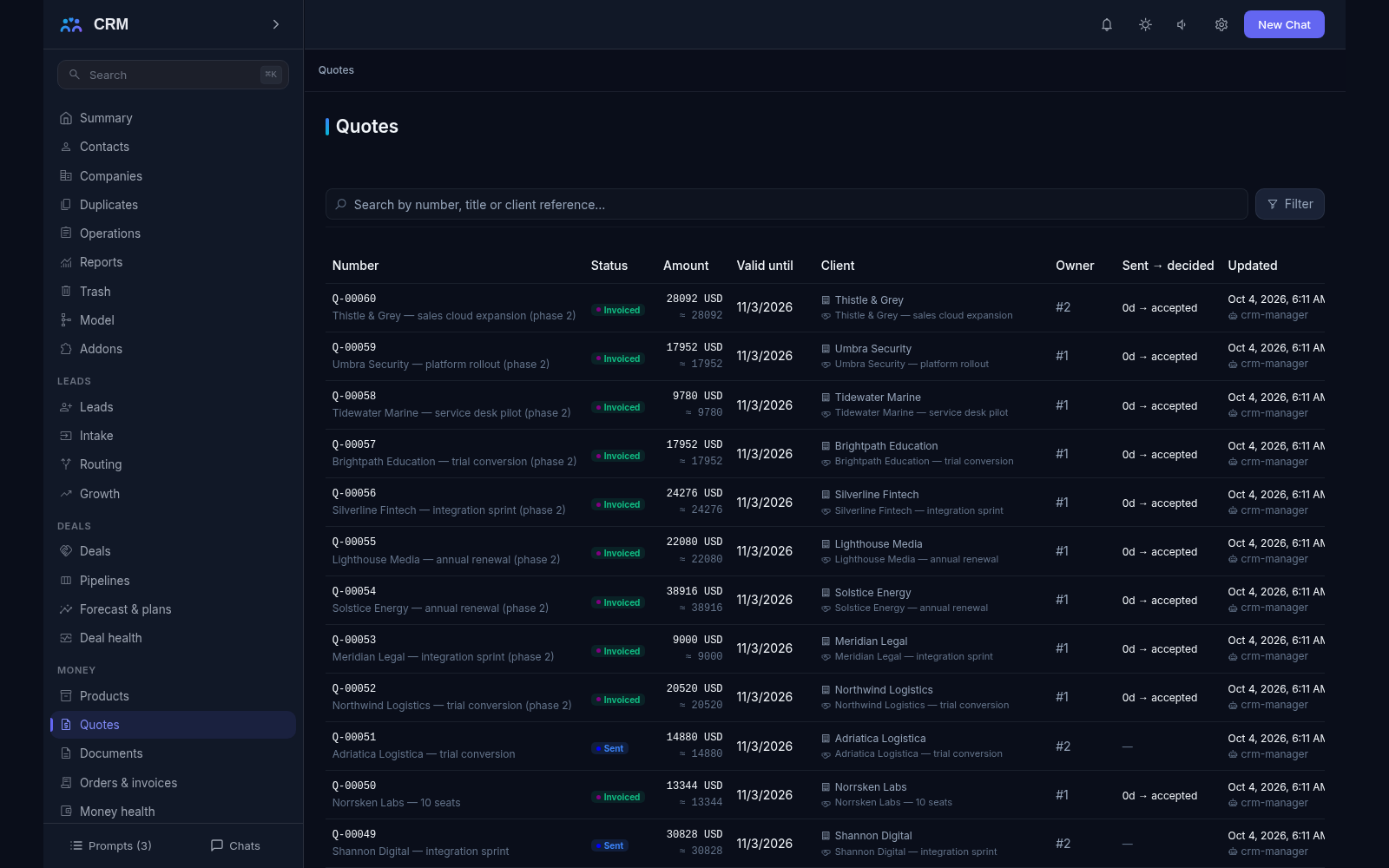
Task: Open Companies in the sidebar
Action: click(x=173, y=176)
